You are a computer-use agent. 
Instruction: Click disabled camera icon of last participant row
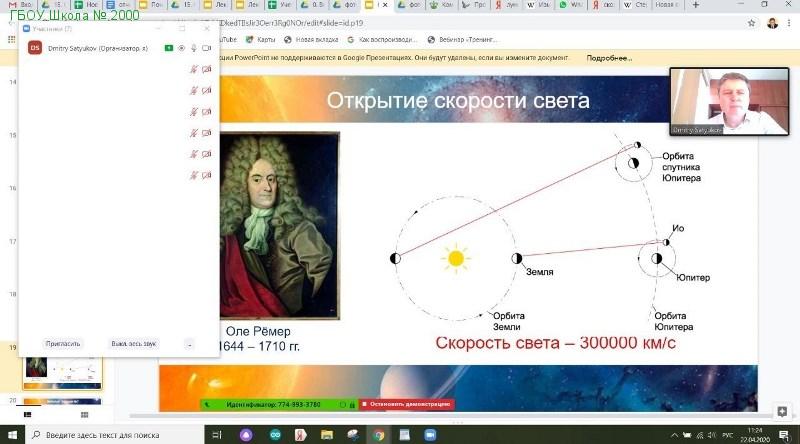[207, 175]
